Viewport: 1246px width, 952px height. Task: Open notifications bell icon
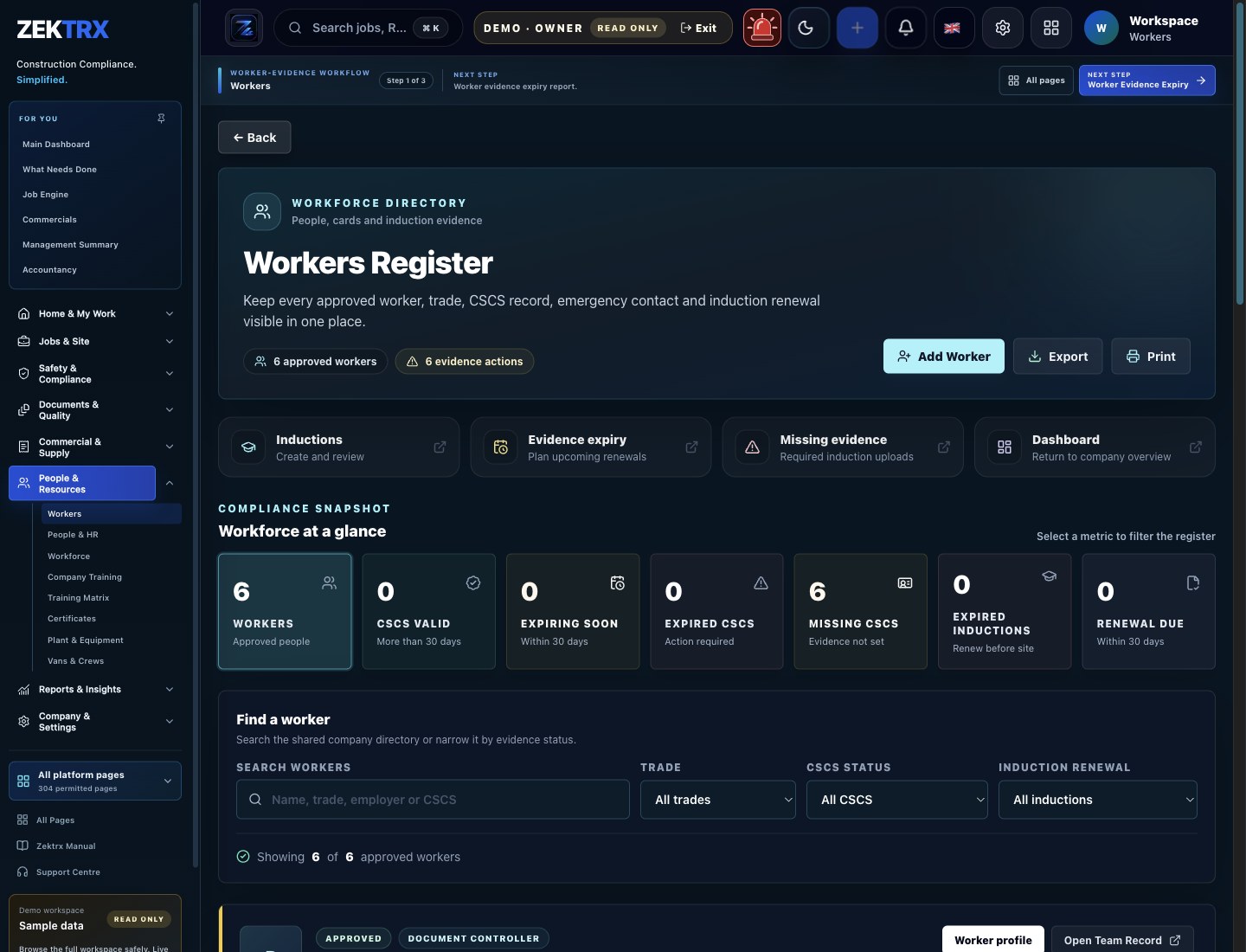click(x=906, y=28)
